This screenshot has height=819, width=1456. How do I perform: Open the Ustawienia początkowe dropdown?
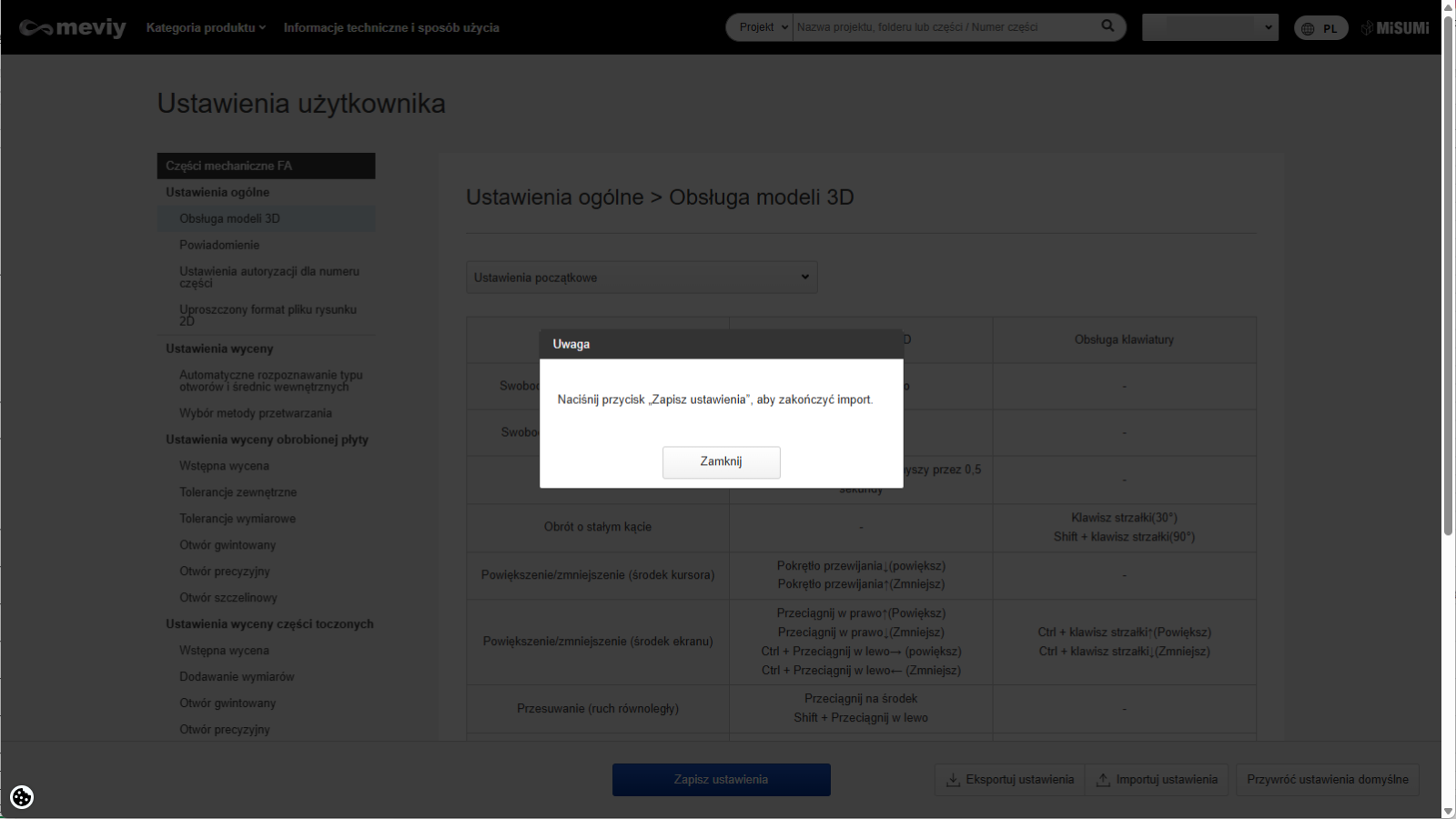(642, 278)
